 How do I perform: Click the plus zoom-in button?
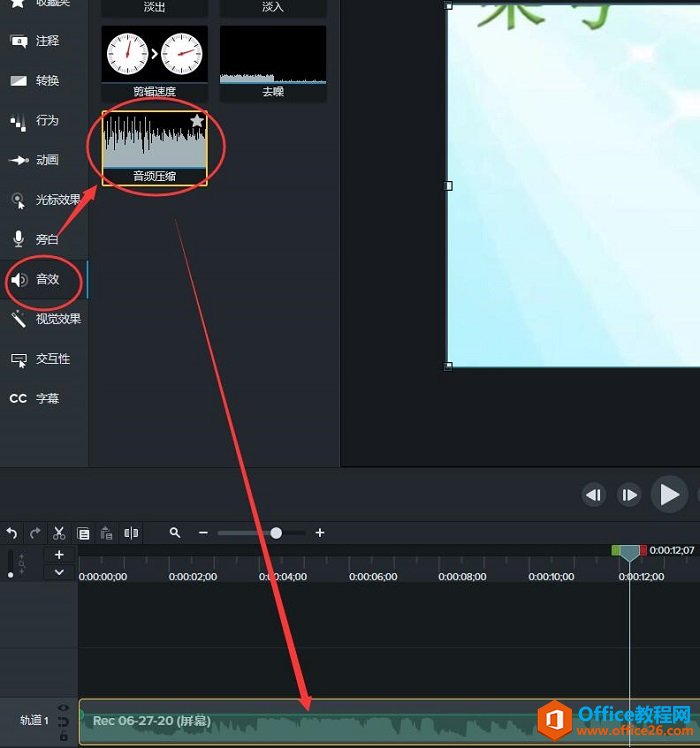(x=320, y=533)
